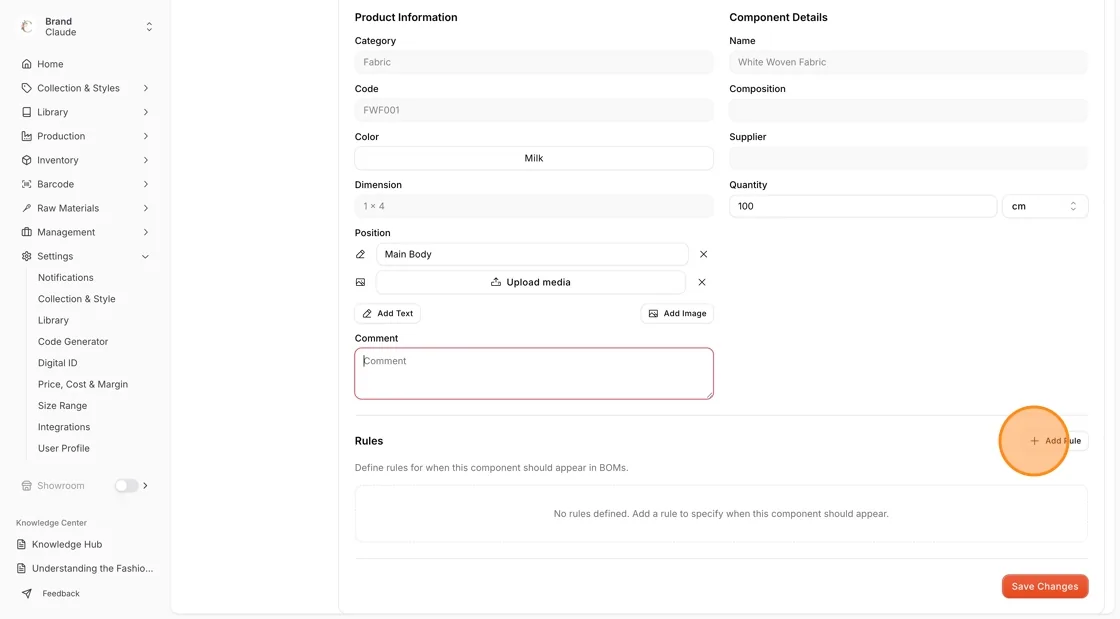Click the Home icon in sidebar
The height and width of the screenshot is (619, 1120).
click(x=26, y=64)
